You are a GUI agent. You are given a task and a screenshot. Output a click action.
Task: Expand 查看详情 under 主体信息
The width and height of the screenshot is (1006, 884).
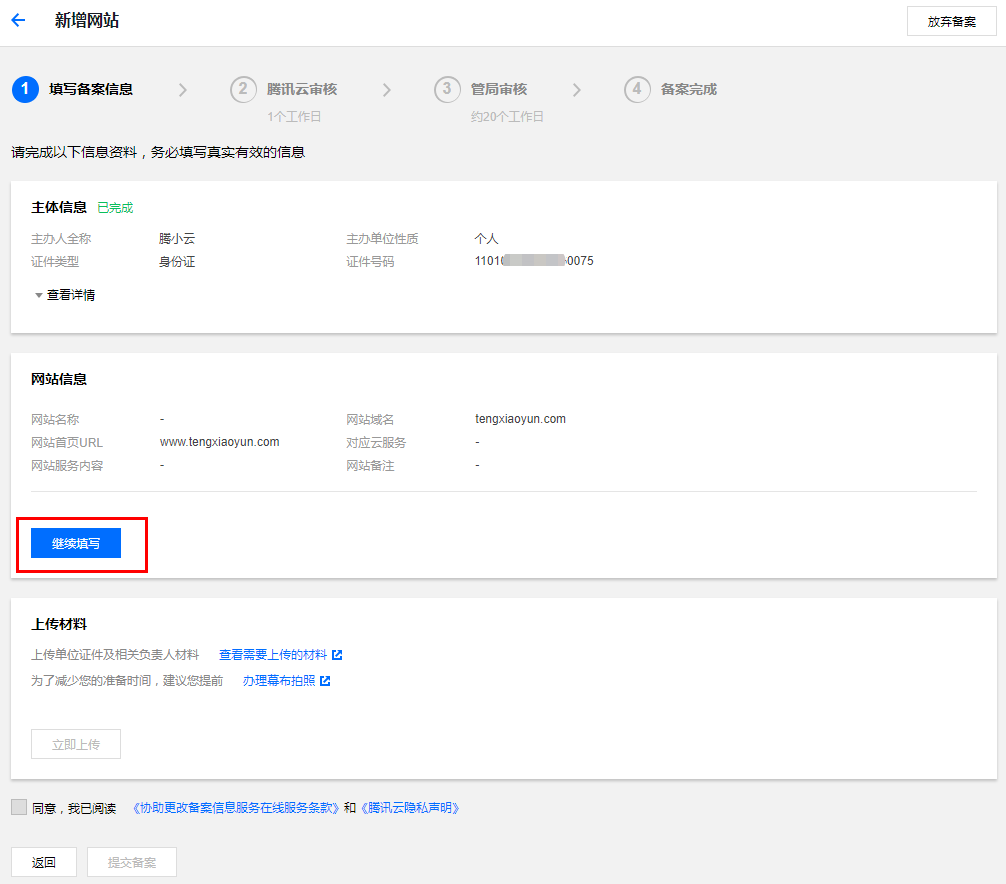[65, 295]
